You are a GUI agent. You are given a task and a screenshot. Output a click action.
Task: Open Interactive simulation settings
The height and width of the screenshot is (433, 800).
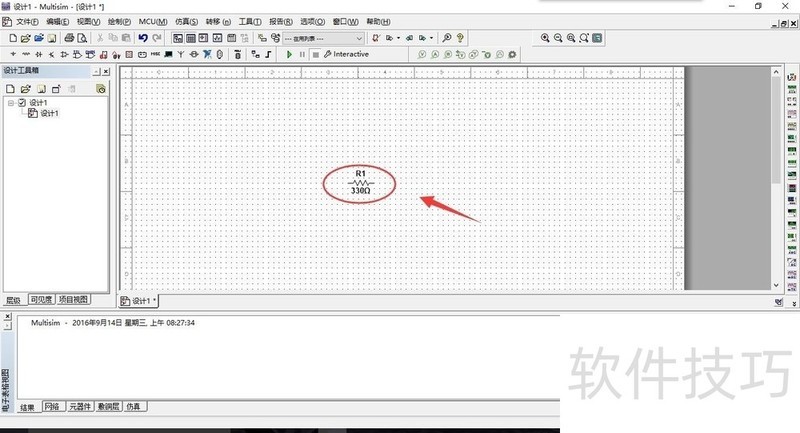click(346, 54)
